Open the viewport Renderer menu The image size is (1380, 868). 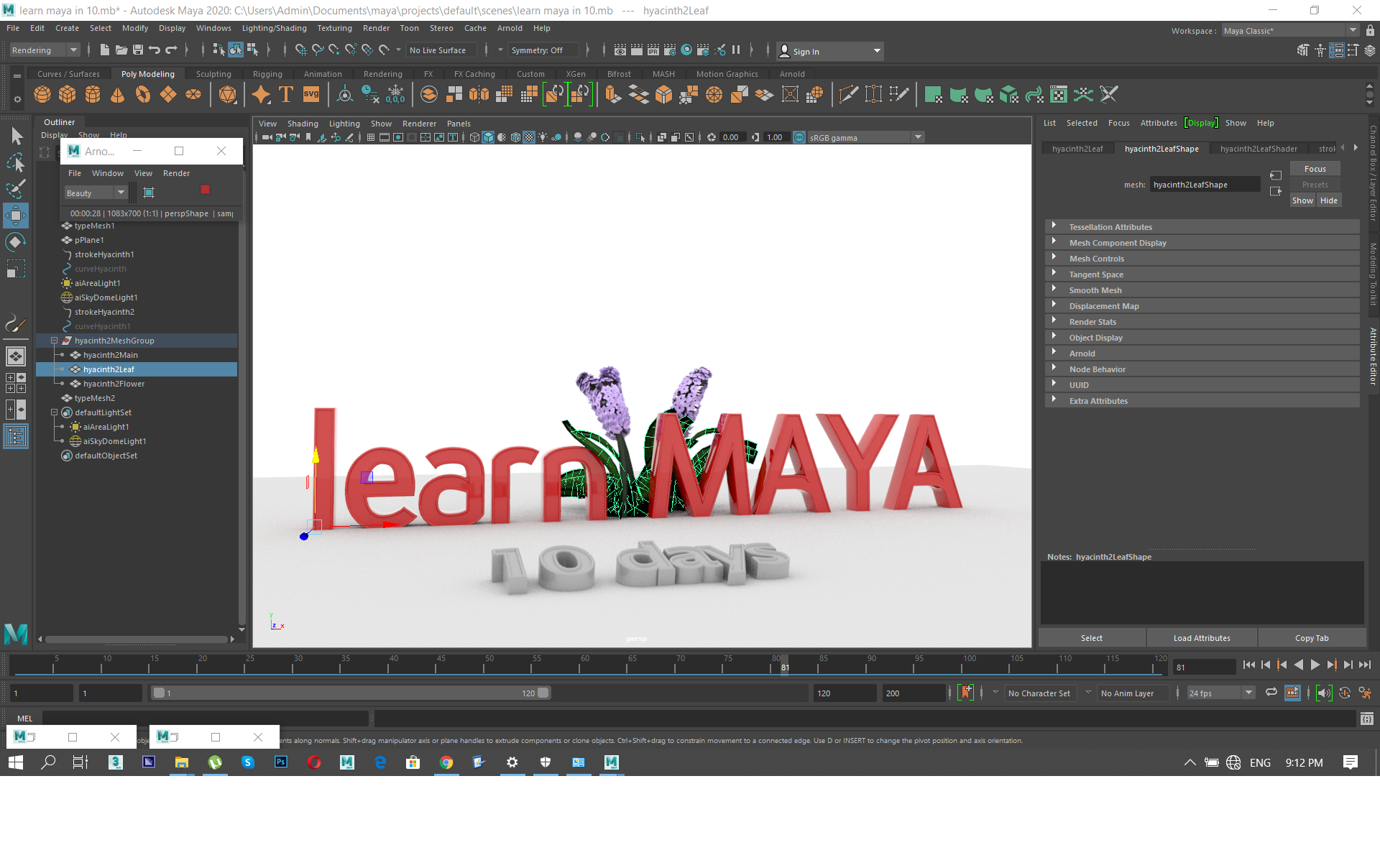click(419, 124)
